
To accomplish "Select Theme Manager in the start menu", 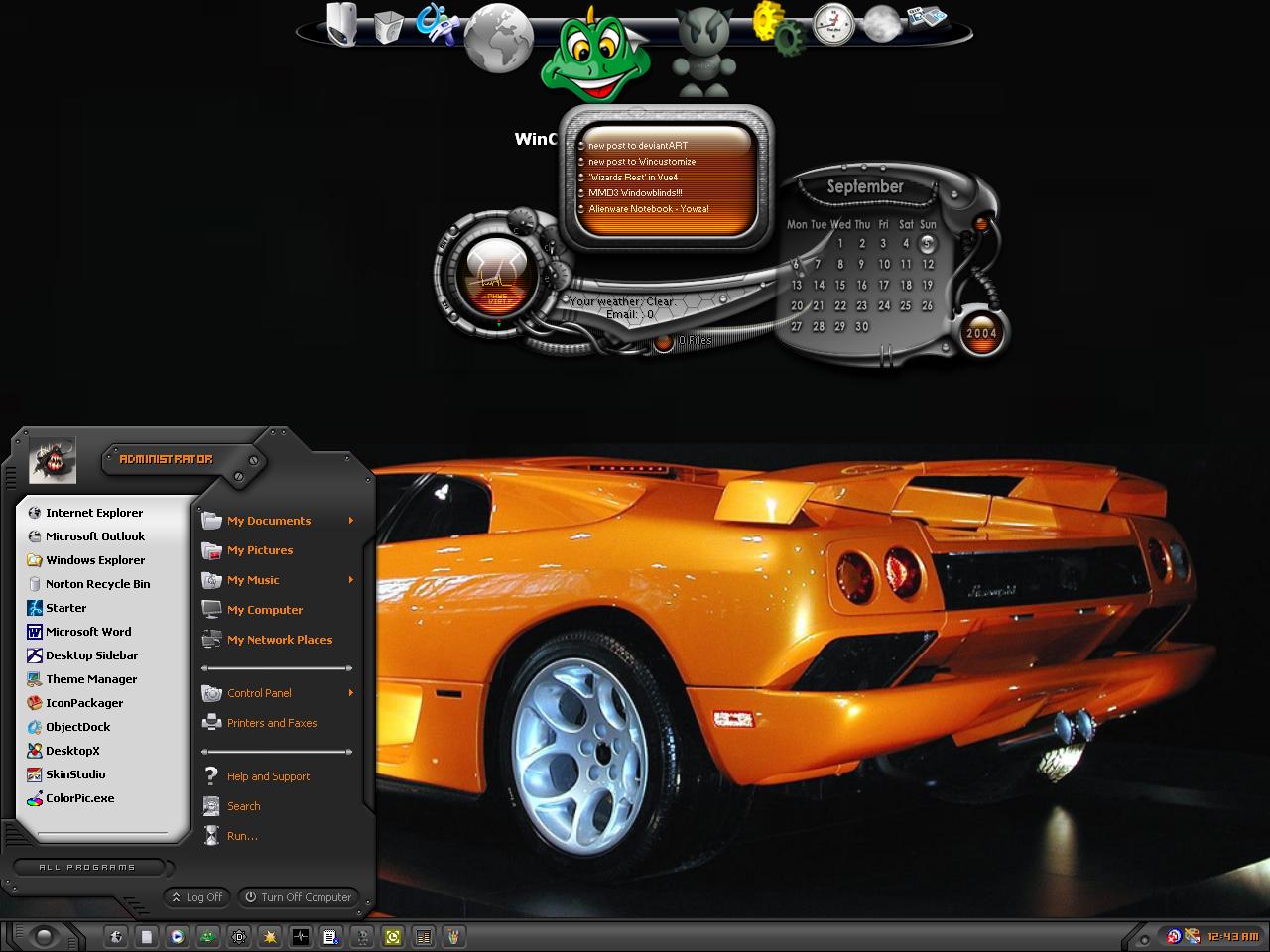I will 91,679.
